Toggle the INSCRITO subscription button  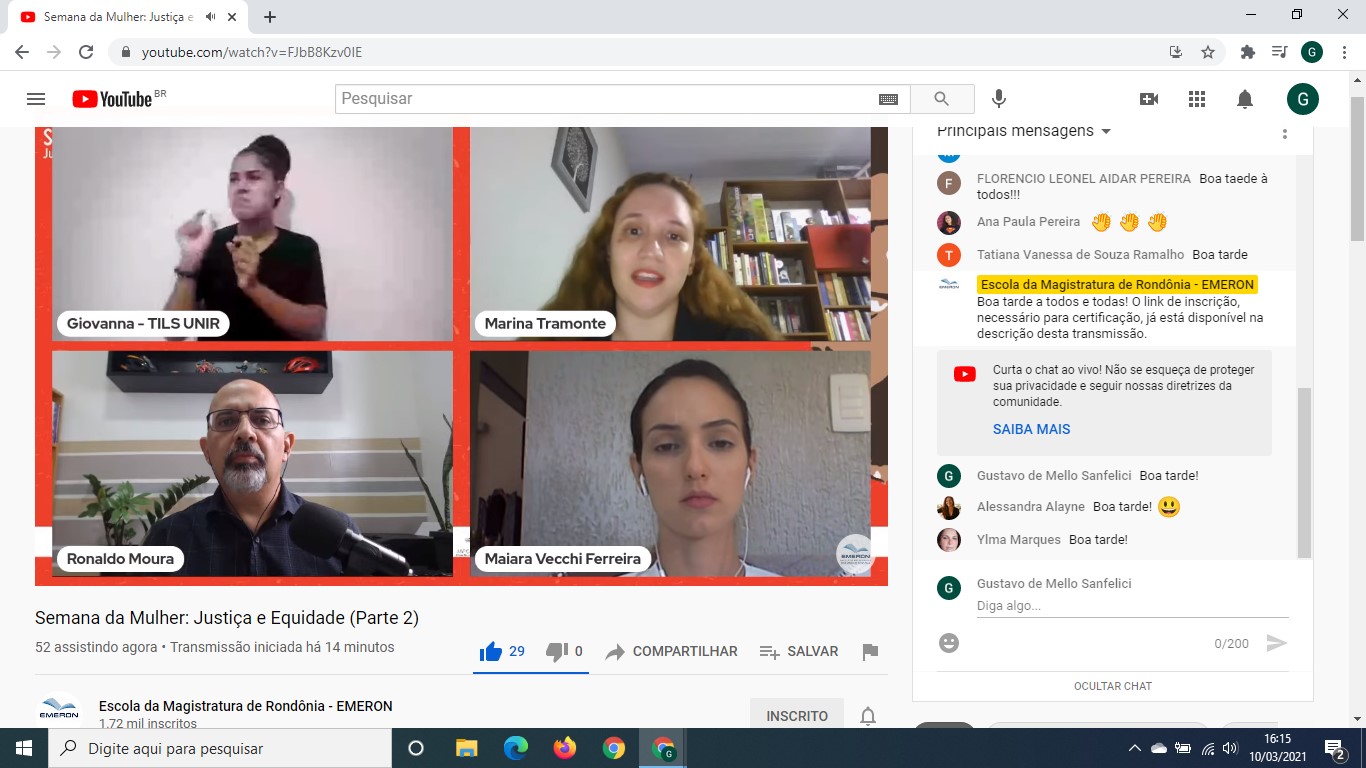[797, 715]
